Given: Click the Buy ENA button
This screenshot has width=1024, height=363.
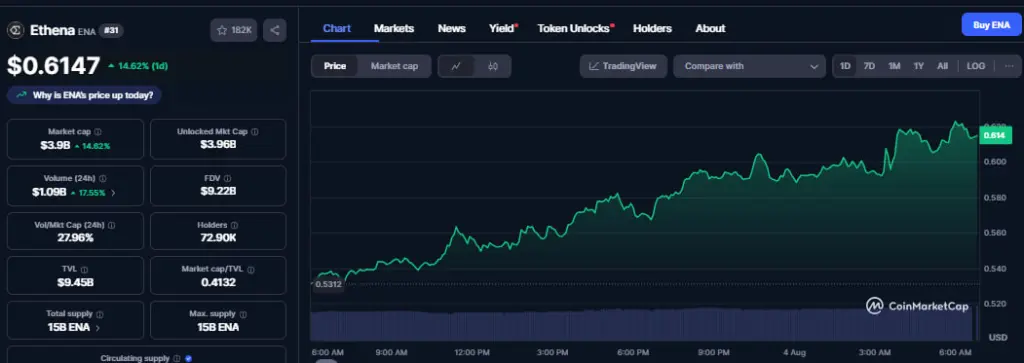Looking at the screenshot, I should coord(991,25).
